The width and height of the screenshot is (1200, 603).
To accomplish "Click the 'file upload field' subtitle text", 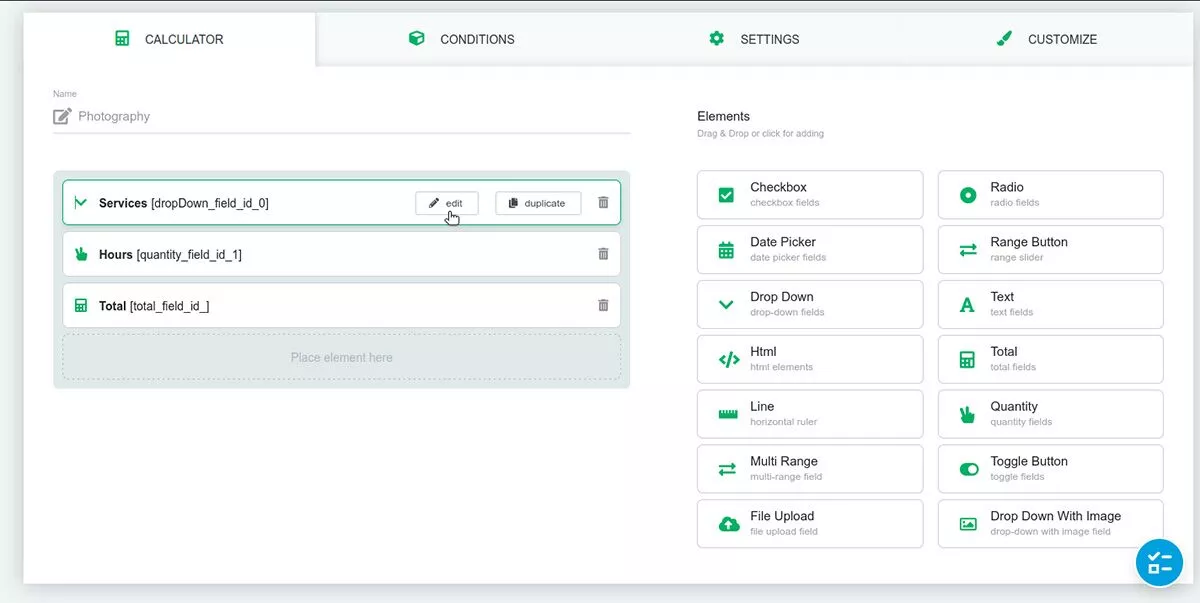I will click(x=784, y=532).
